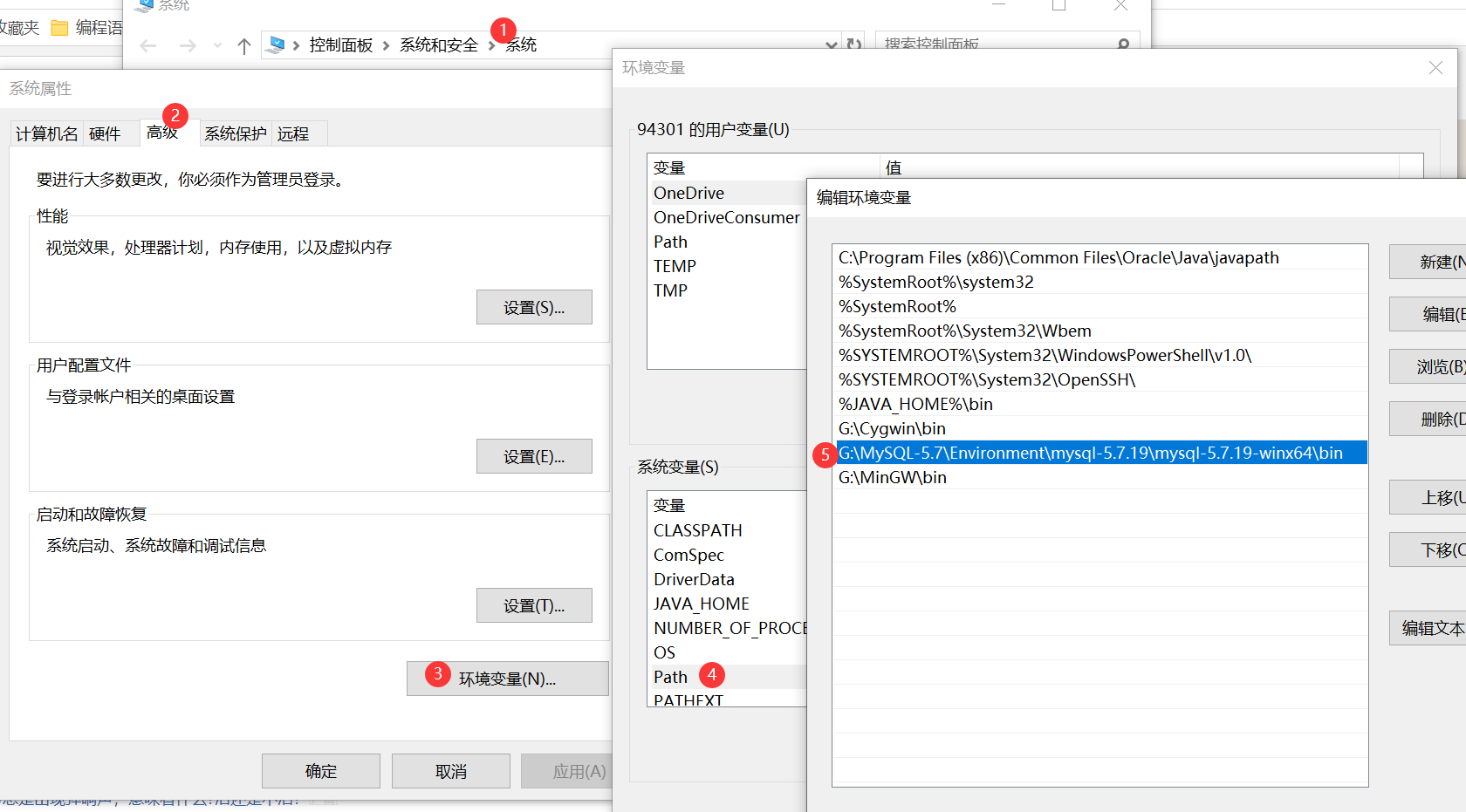1466x812 pixels.
Task: Select System32\OpenSSH path entry
Action: coord(1099,379)
